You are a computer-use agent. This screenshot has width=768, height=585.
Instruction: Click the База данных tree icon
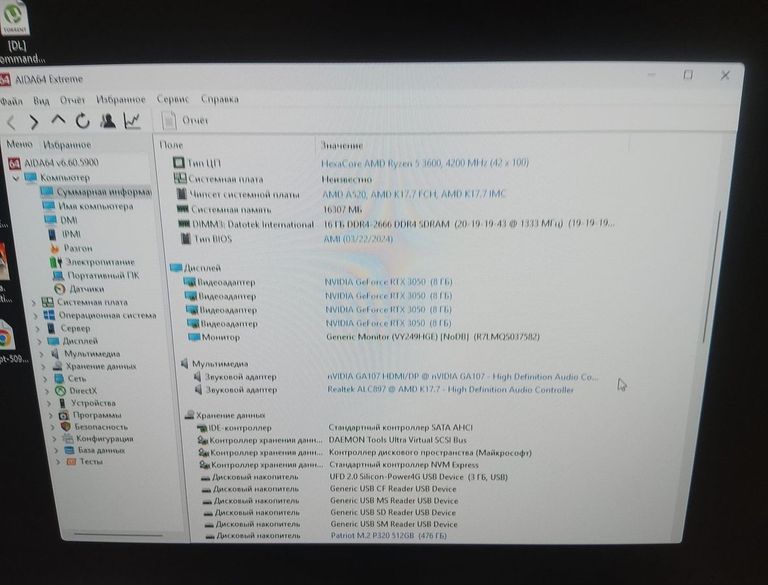pos(70,450)
